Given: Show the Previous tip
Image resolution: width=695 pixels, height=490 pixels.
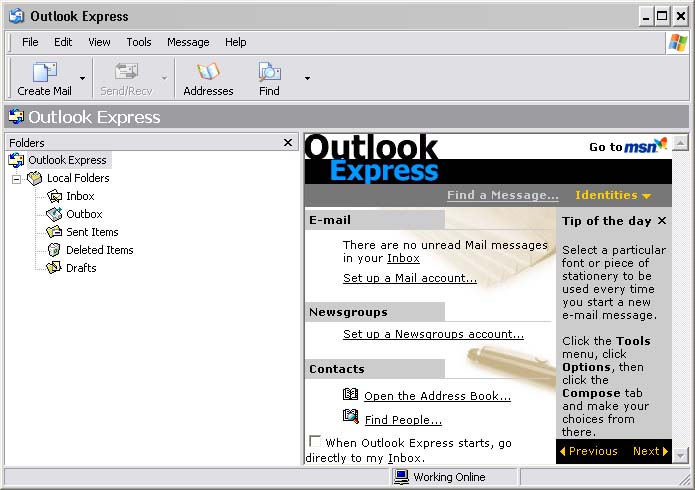Looking at the screenshot, I should pos(589,451).
